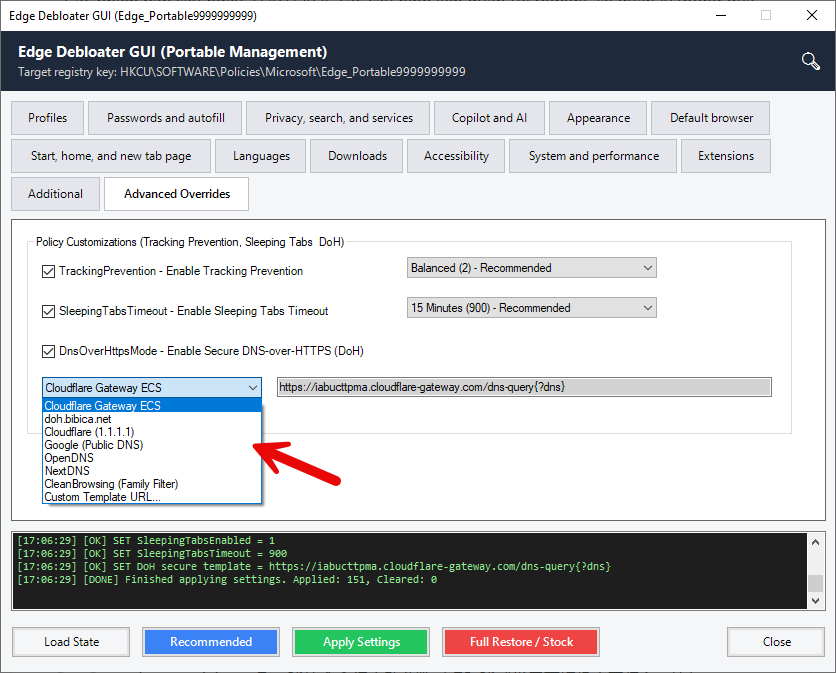Click the Load State button

tap(71, 642)
